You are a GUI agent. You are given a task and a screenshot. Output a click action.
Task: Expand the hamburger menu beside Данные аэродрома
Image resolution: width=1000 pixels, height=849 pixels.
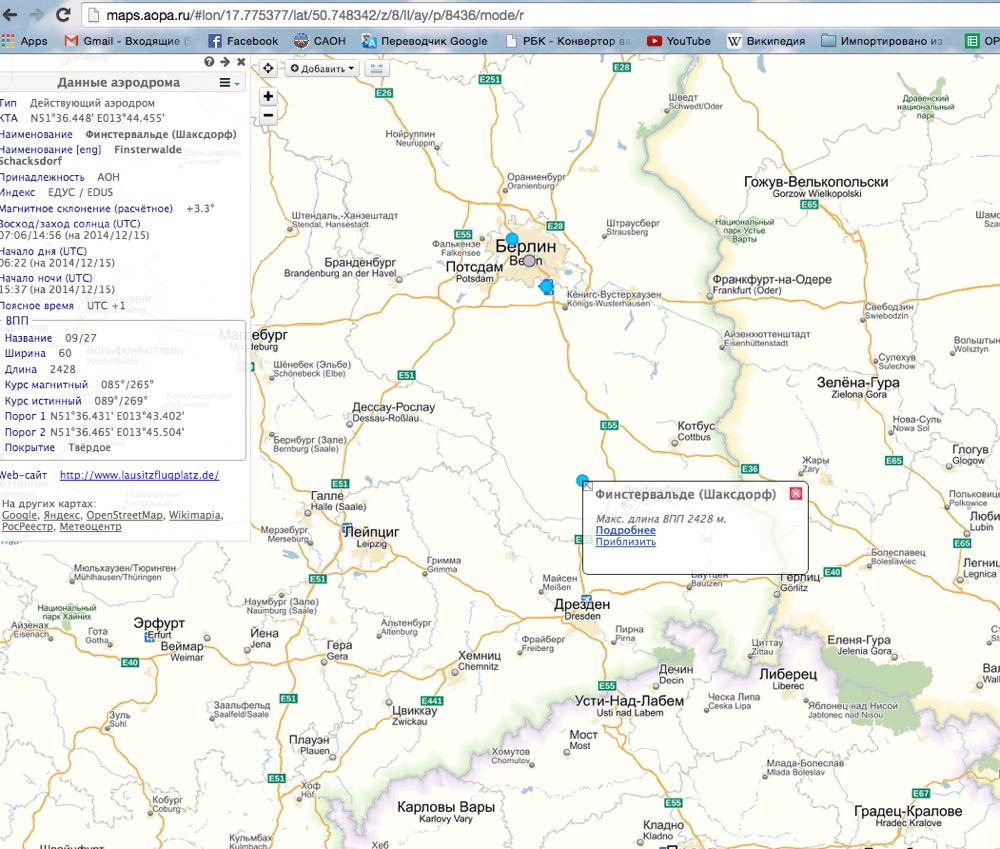click(x=227, y=83)
